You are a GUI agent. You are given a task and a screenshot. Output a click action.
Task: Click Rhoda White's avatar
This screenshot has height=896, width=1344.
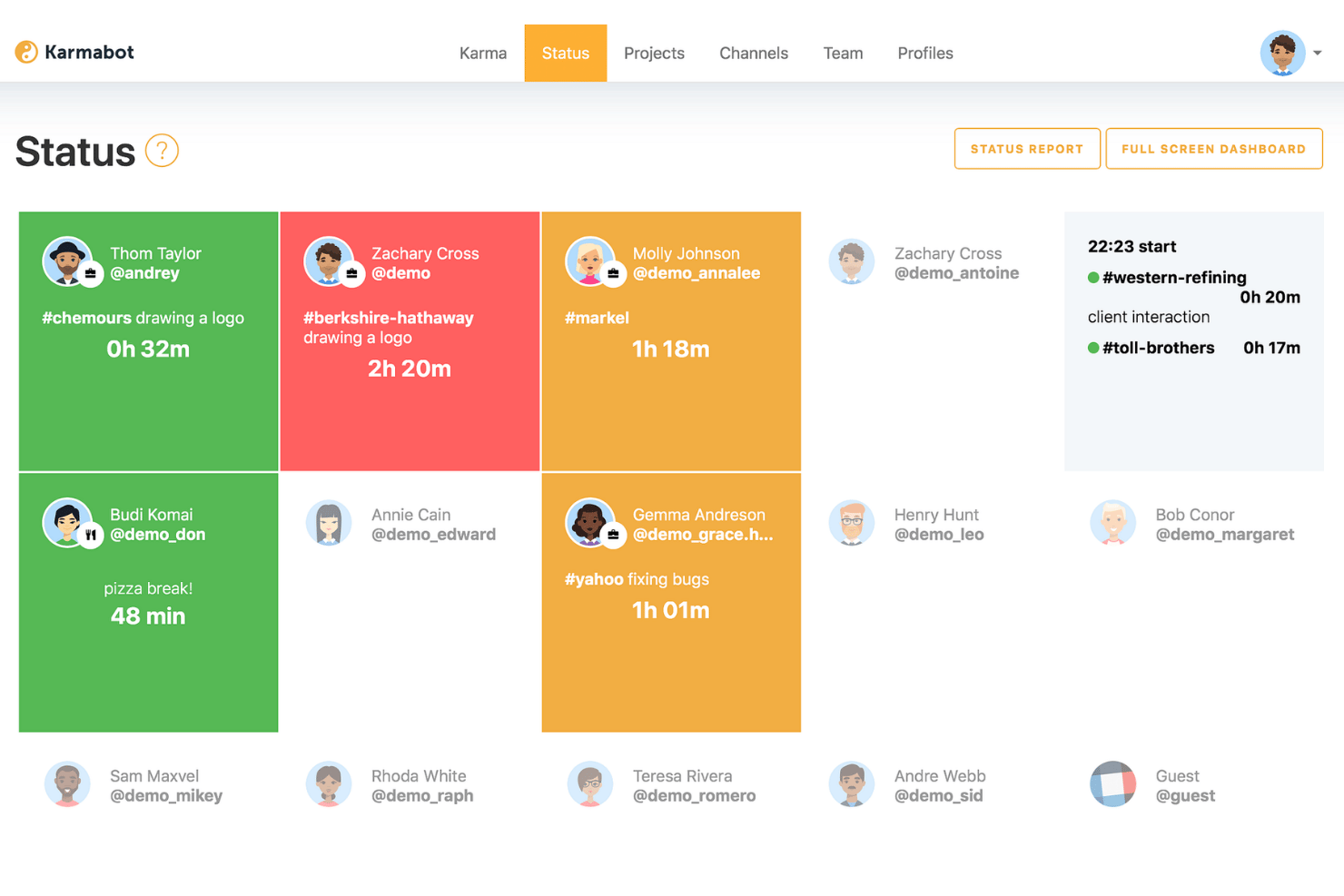[329, 784]
